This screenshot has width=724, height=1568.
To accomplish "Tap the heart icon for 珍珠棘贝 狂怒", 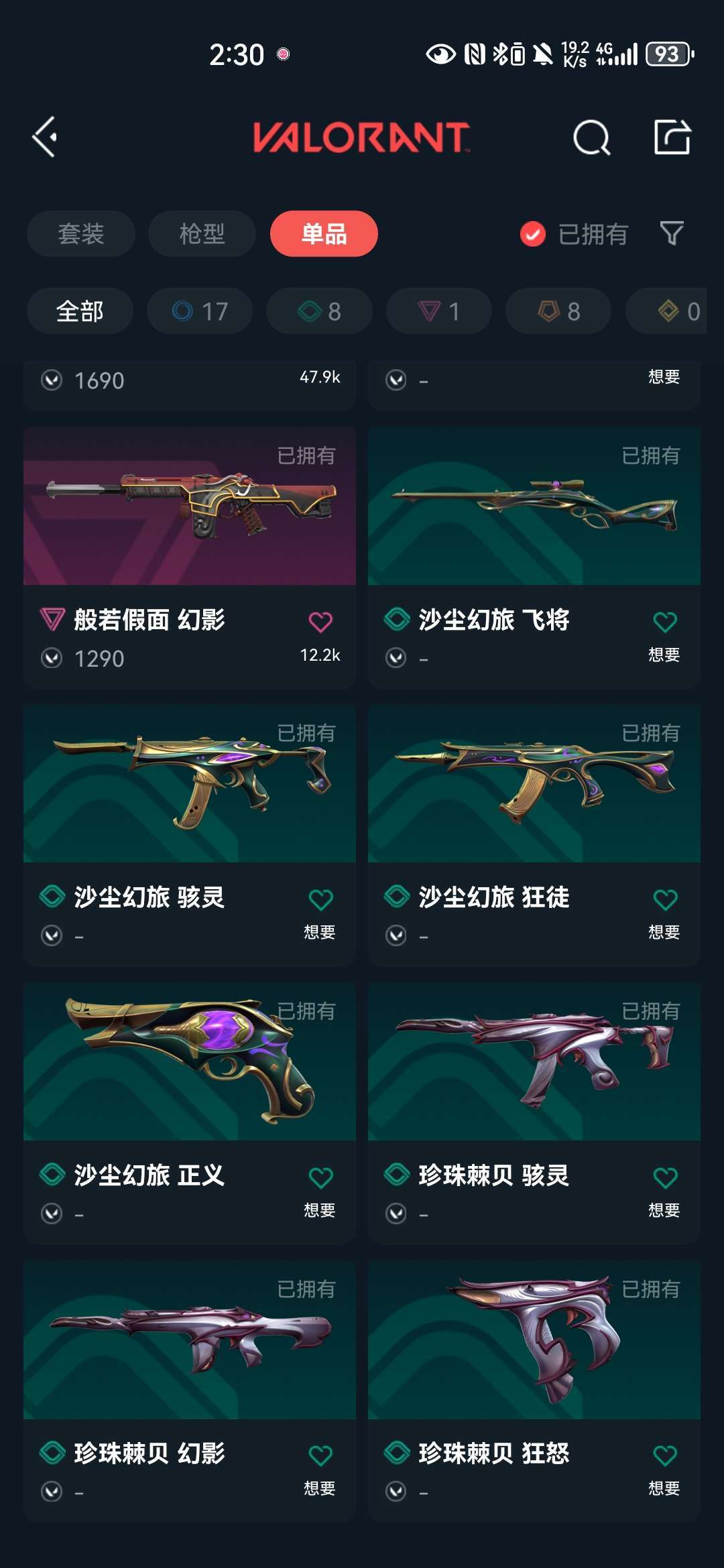I will [665, 1455].
